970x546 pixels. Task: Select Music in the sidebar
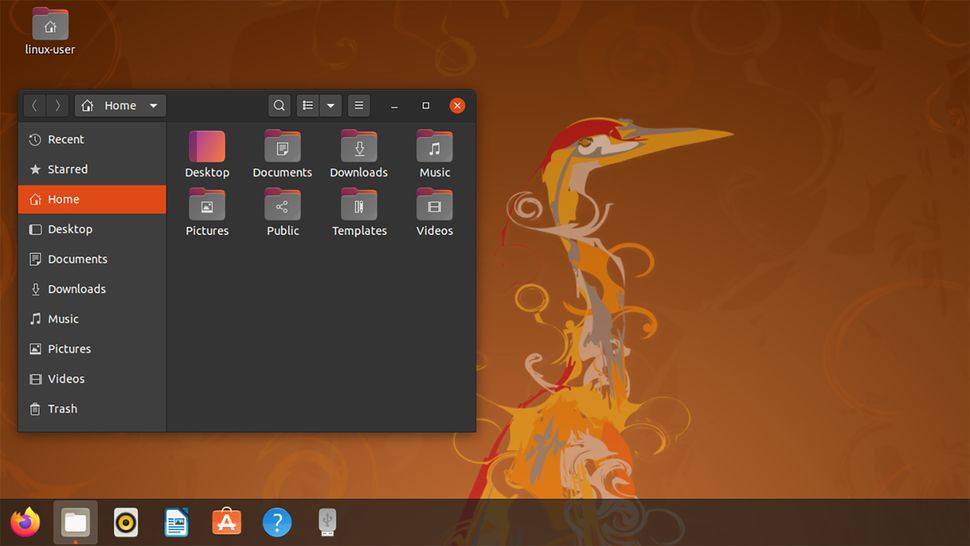92,319
